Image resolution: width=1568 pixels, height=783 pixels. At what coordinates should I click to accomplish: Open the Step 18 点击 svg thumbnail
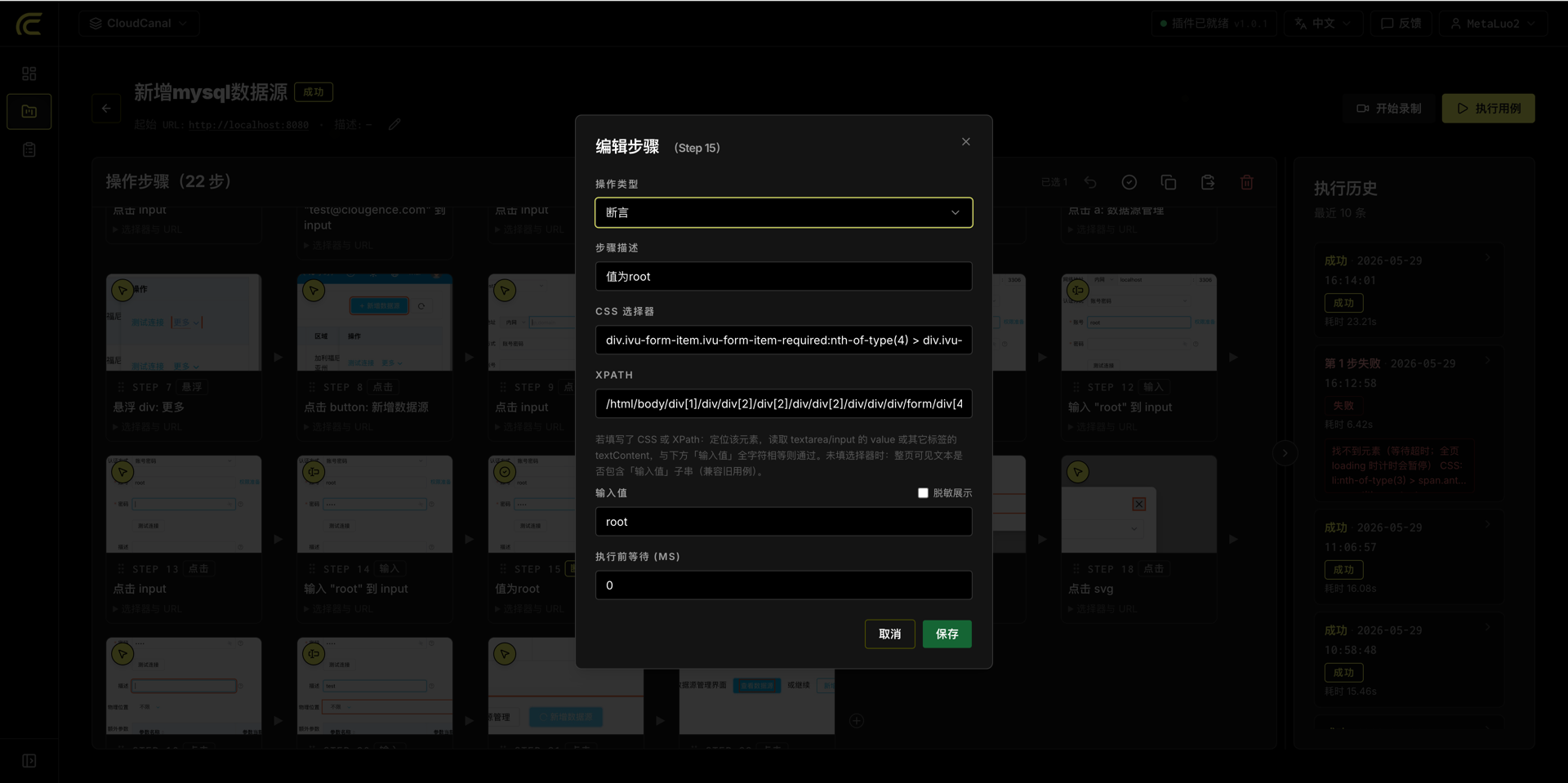tap(1139, 504)
